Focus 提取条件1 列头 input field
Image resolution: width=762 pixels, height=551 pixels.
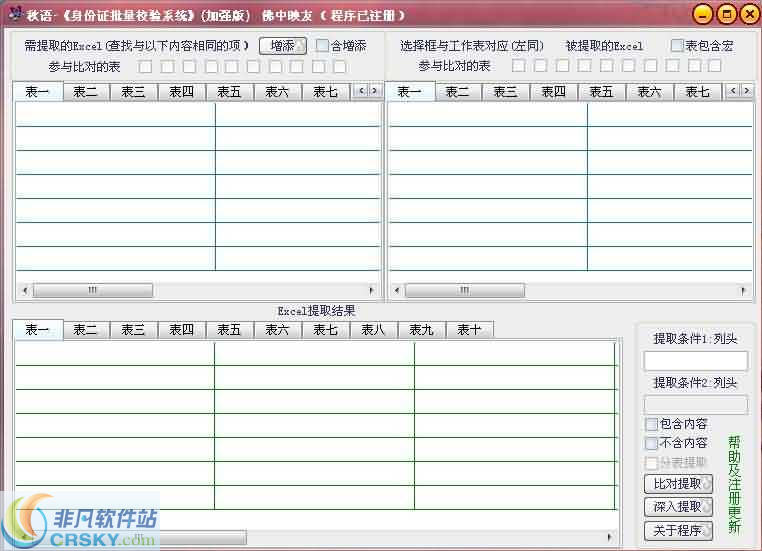click(695, 361)
